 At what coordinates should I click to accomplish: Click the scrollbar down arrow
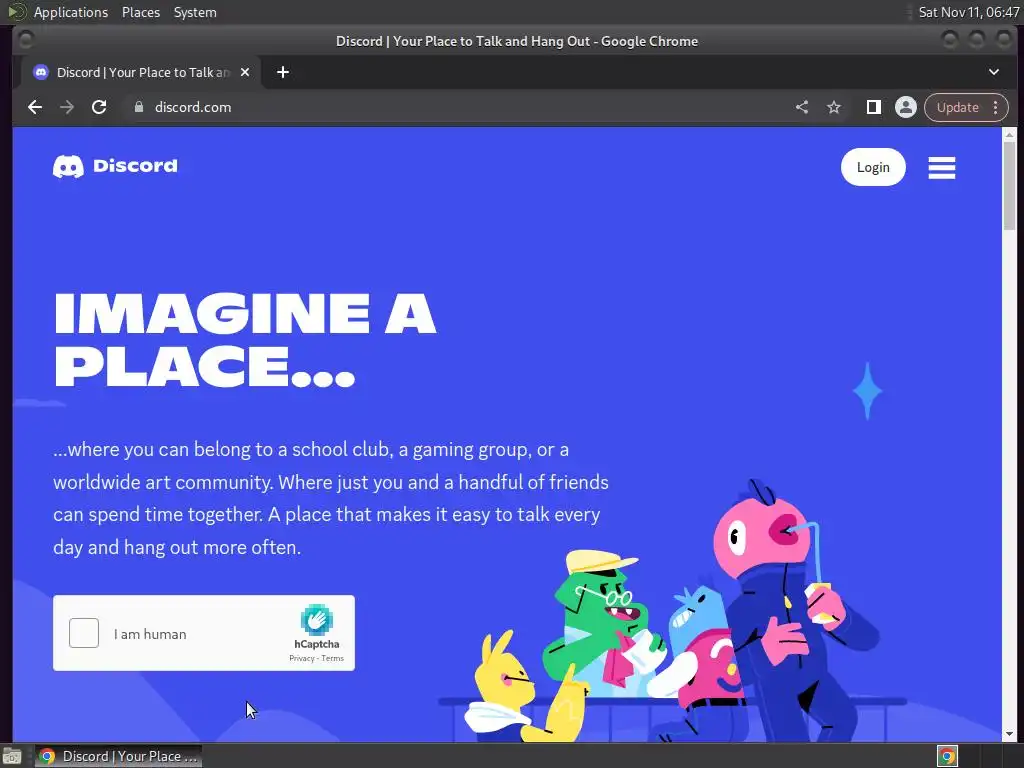pos(1009,735)
